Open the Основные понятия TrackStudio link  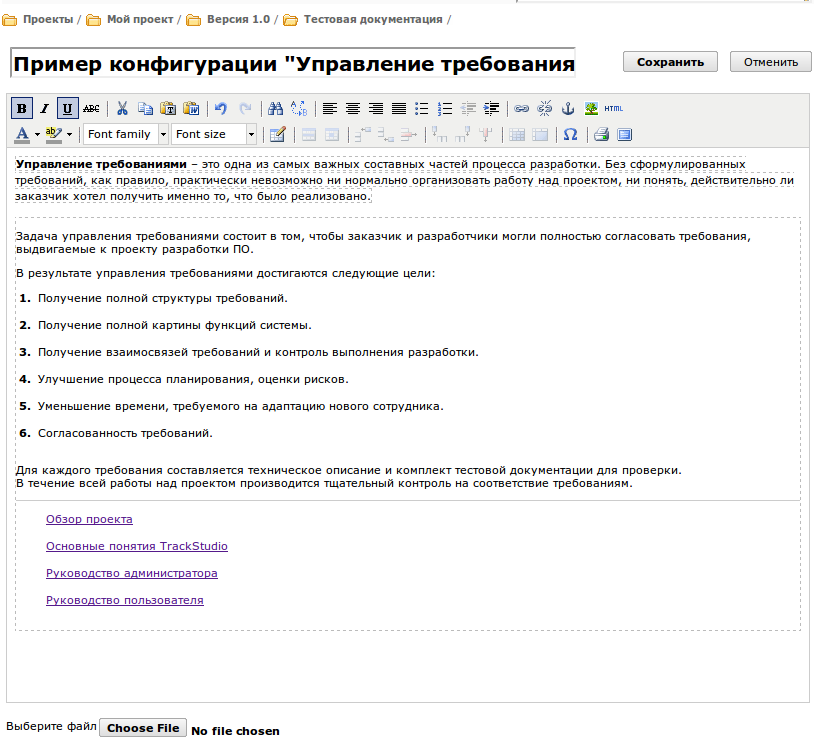137,546
